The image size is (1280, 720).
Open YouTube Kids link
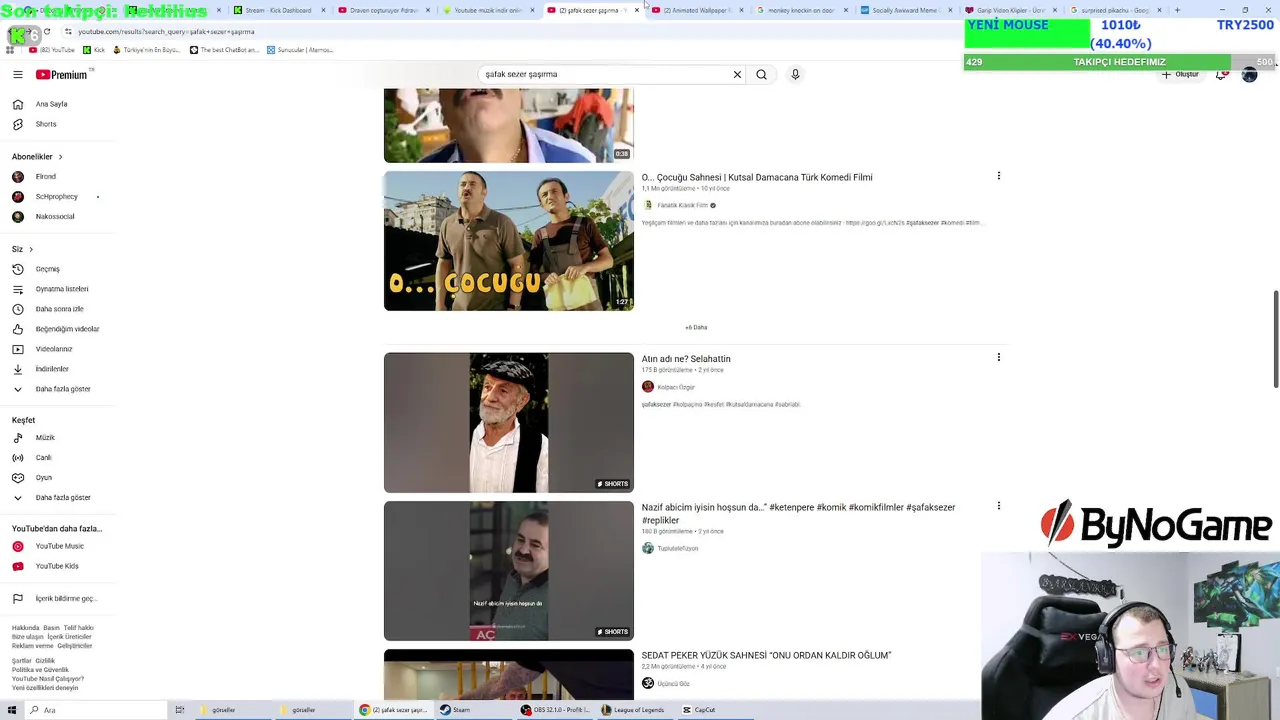click(57, 566)
